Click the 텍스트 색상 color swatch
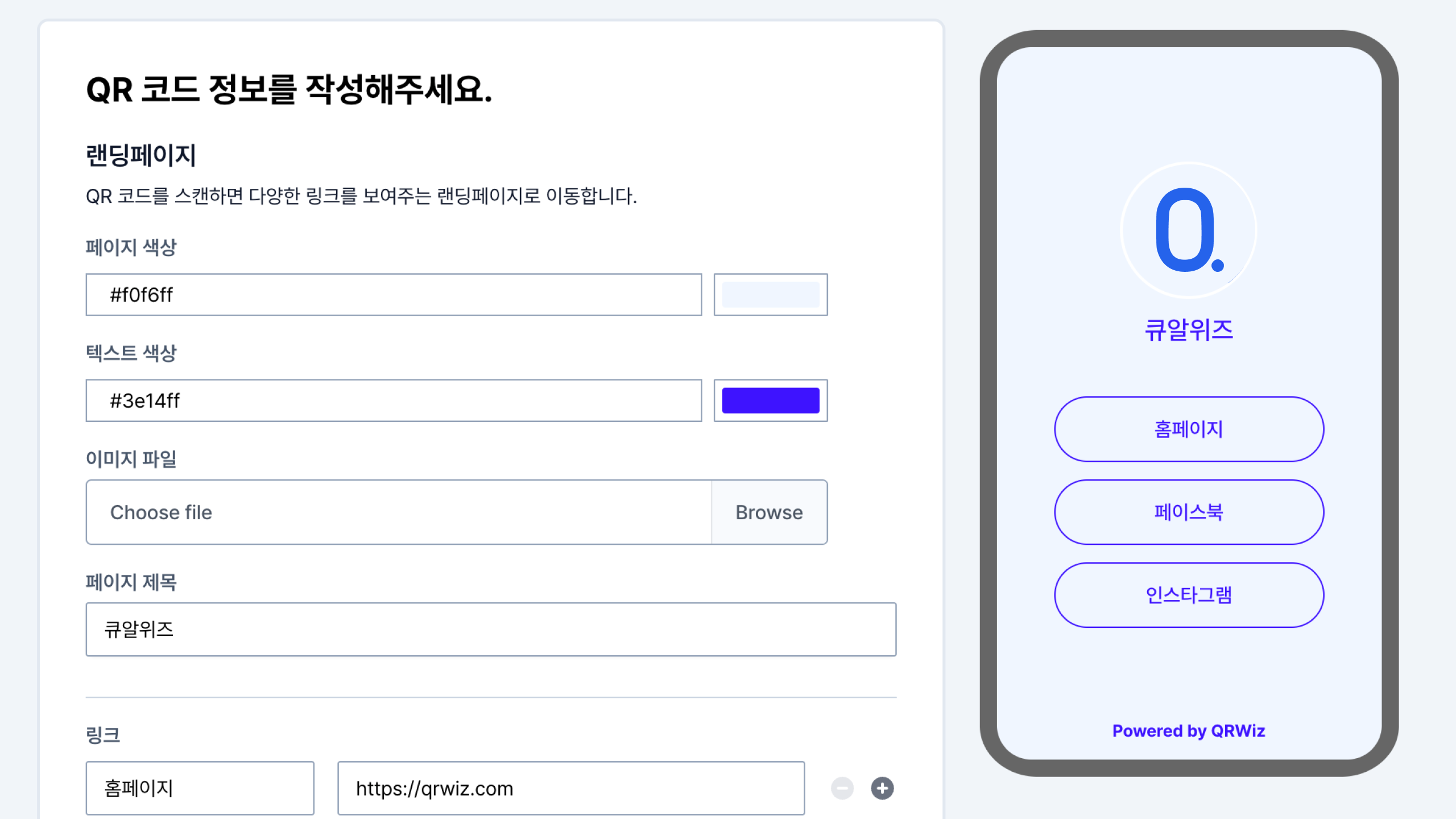This screenshot has width=1456, height=819. (x=770, y=400)
